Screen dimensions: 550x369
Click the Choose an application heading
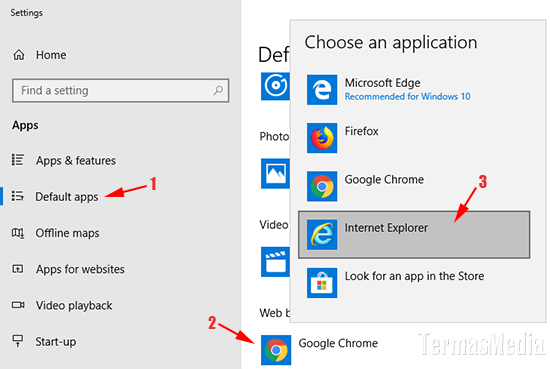[x=391, y=43]
